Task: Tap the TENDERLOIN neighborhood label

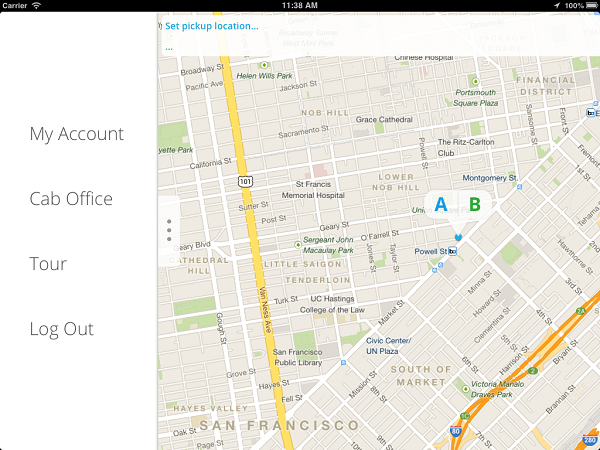Action: [318, 280]
